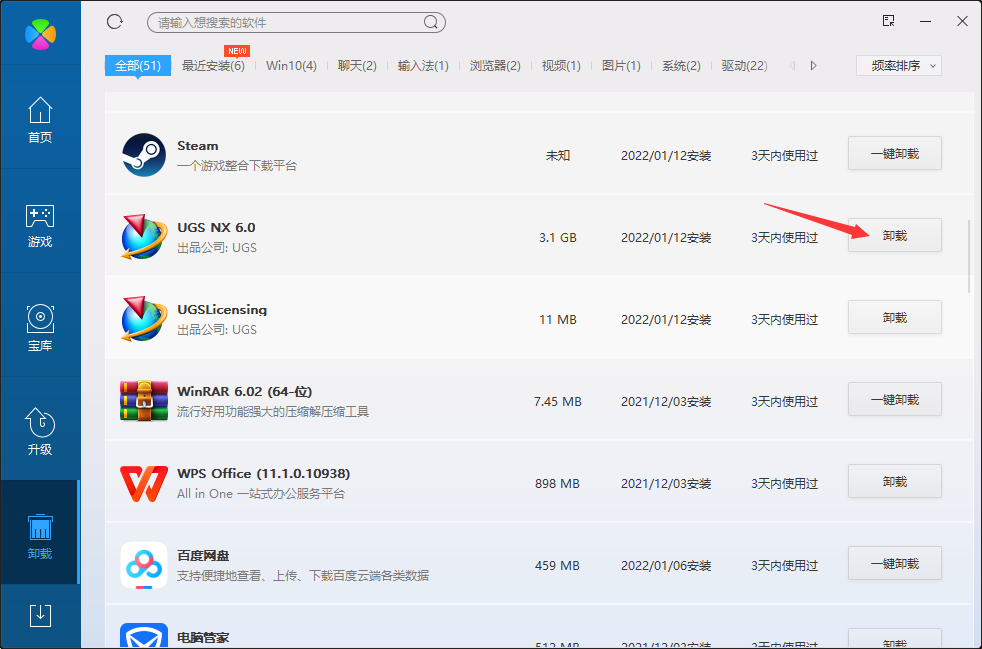This screenshot has width=982, height=649.
Task: Open the 游戏 games section
Action: coord(40,225)
